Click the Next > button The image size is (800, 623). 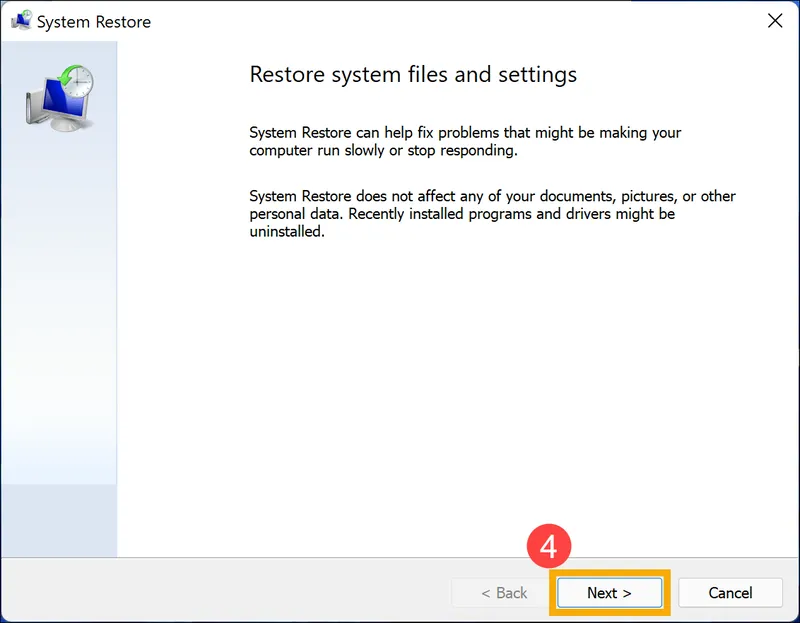[x=609, y=593]
